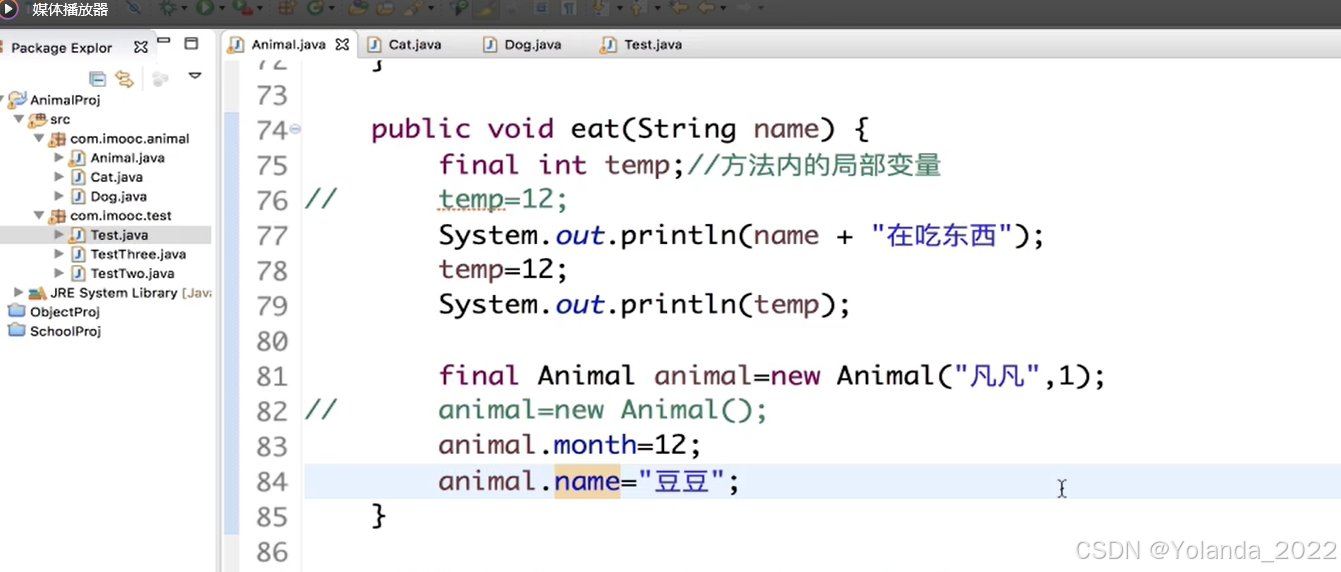Screen dimensions: 1341x572
Task: Open the Debug dropdown arrow in toolbar
Action: (183, 10)
